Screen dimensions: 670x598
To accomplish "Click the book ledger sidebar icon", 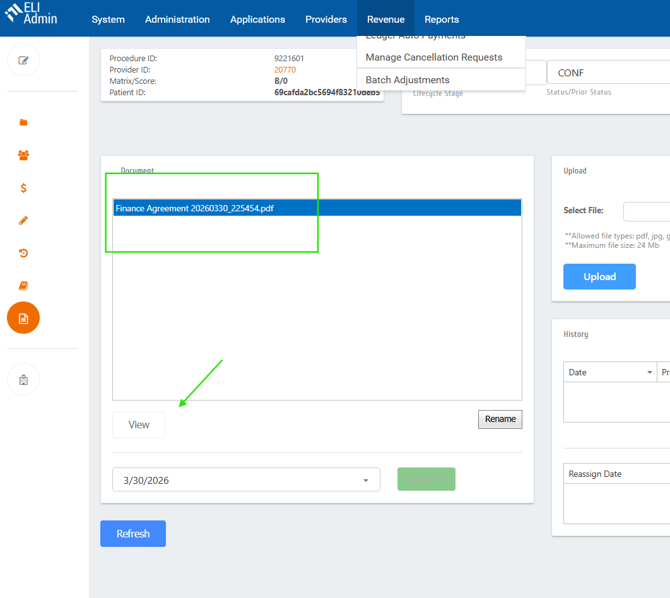I will (23, 286).
